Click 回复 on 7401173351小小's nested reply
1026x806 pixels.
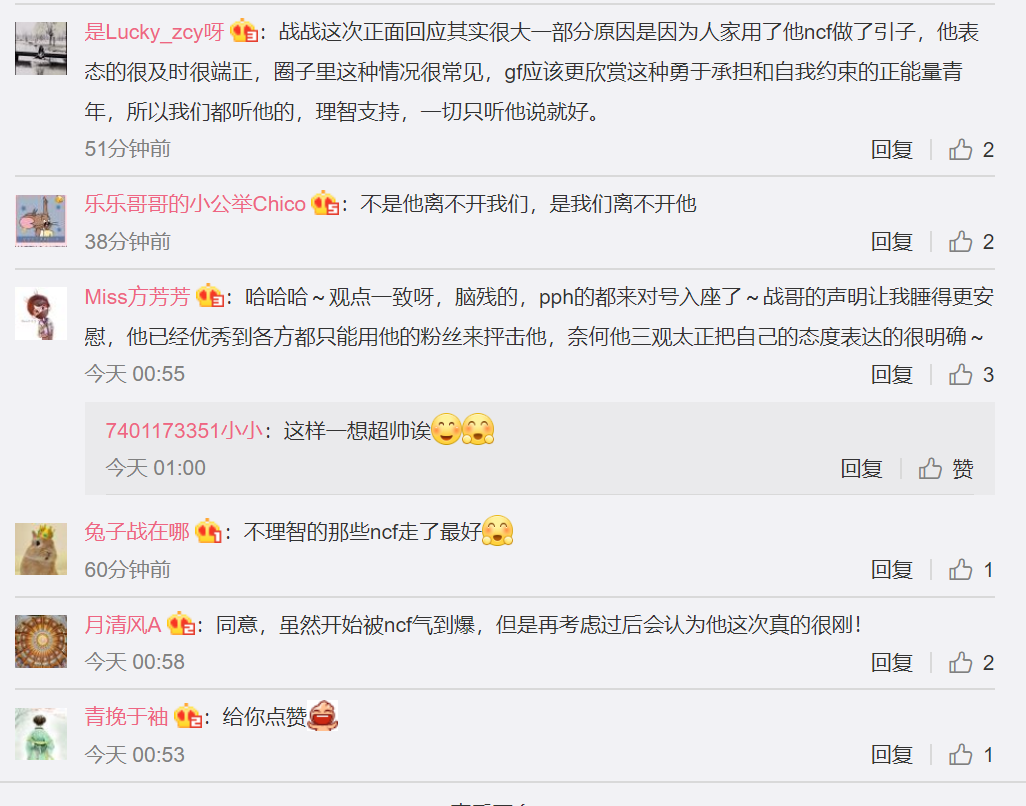click(861, 468)
